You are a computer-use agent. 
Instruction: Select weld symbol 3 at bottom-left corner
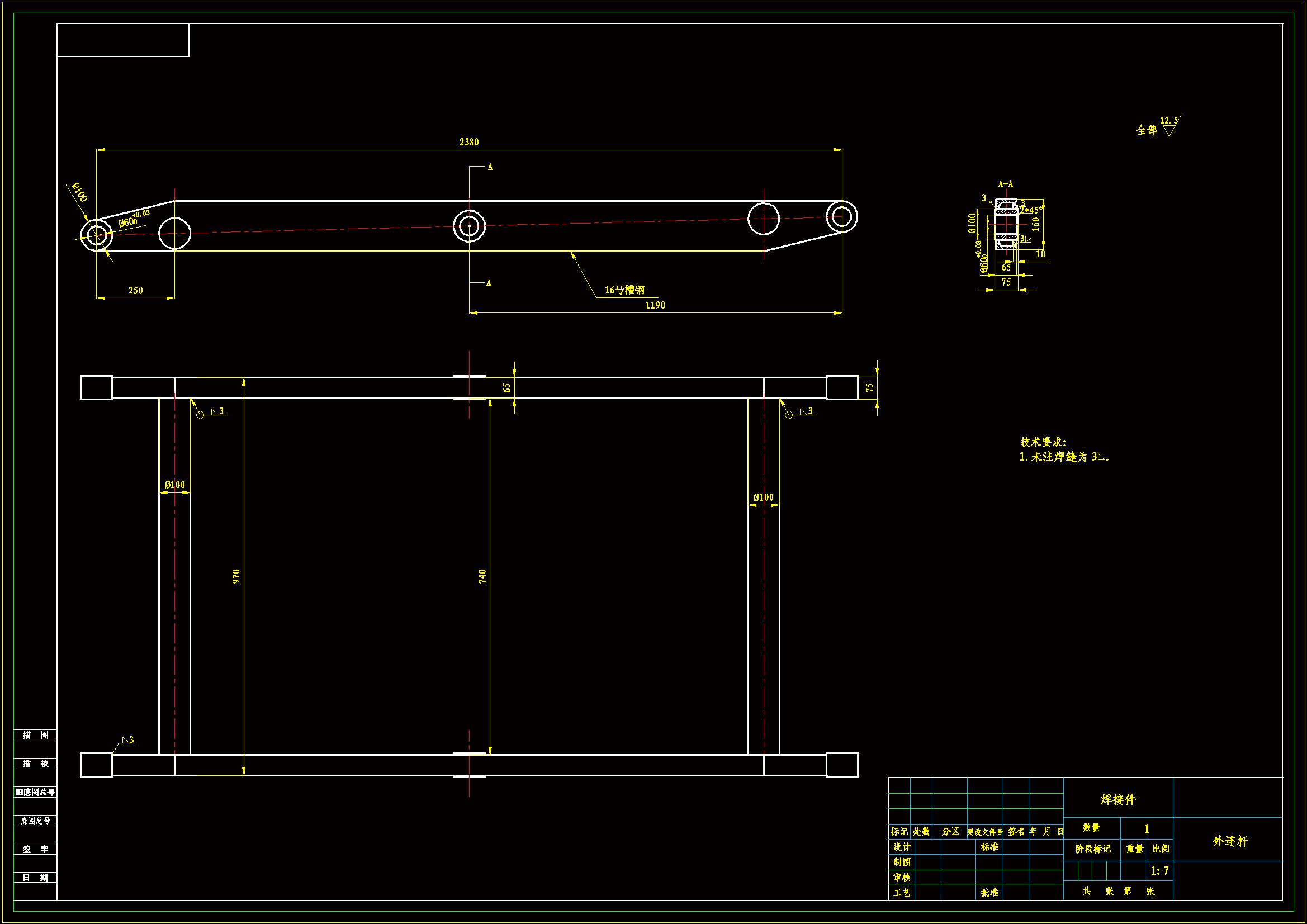[128, 740]
